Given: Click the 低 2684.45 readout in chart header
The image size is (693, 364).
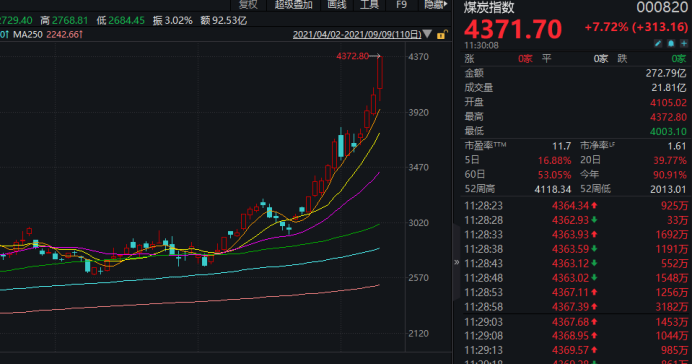Looking at the screenshot, I should 121,20.
